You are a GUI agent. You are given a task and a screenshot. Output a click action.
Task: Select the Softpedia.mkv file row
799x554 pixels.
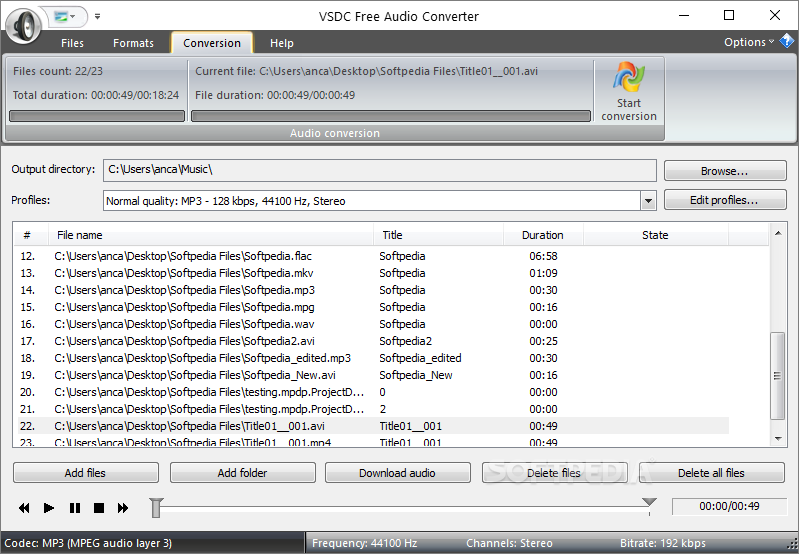click(x=373, y=273)
